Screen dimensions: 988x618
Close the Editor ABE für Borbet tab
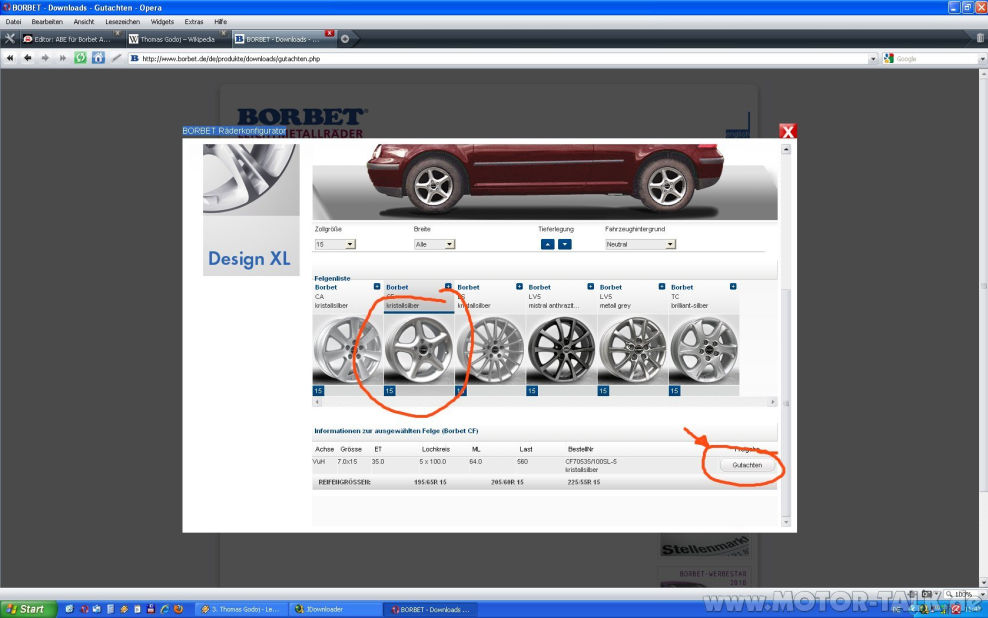tap(117, 33)
